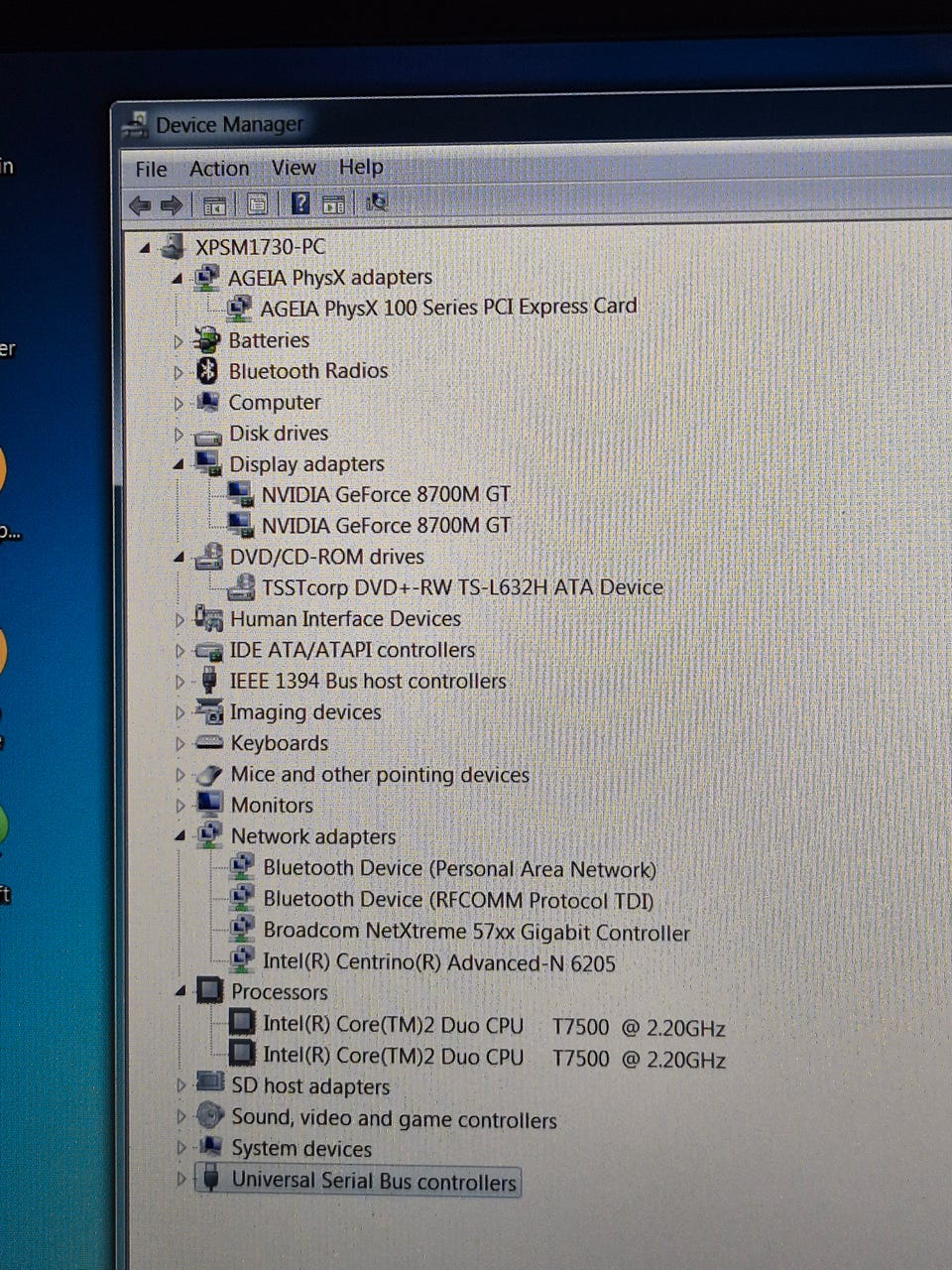
Task: Select the Mice and other pointing devices icon
Action: (209, 775)
